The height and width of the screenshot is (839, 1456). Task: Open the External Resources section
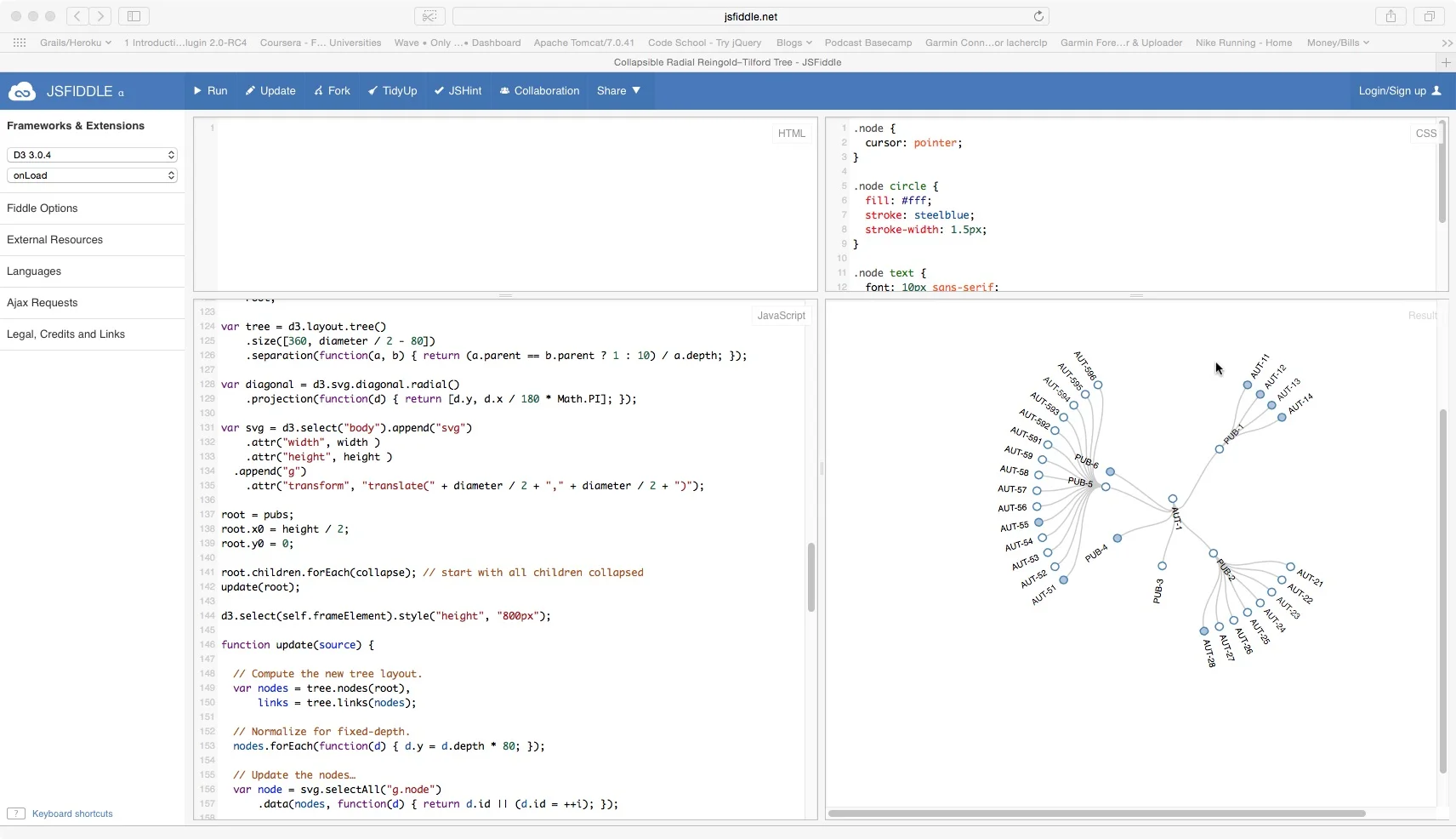point(92,240)
